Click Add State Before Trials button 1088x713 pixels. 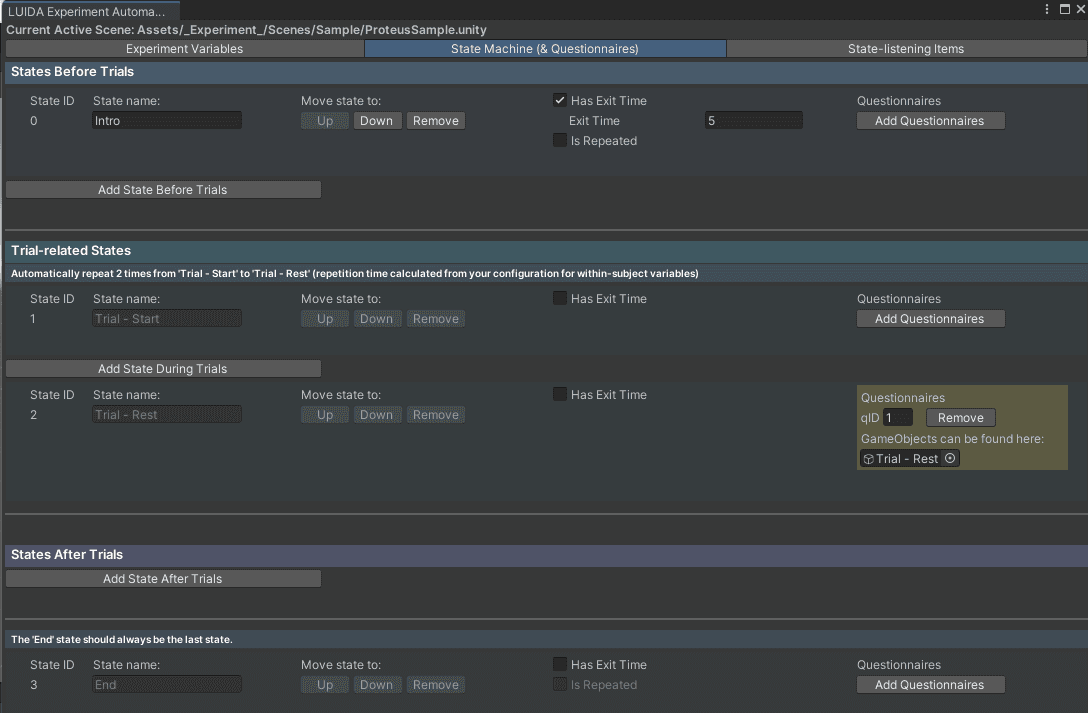coord(163,189)
